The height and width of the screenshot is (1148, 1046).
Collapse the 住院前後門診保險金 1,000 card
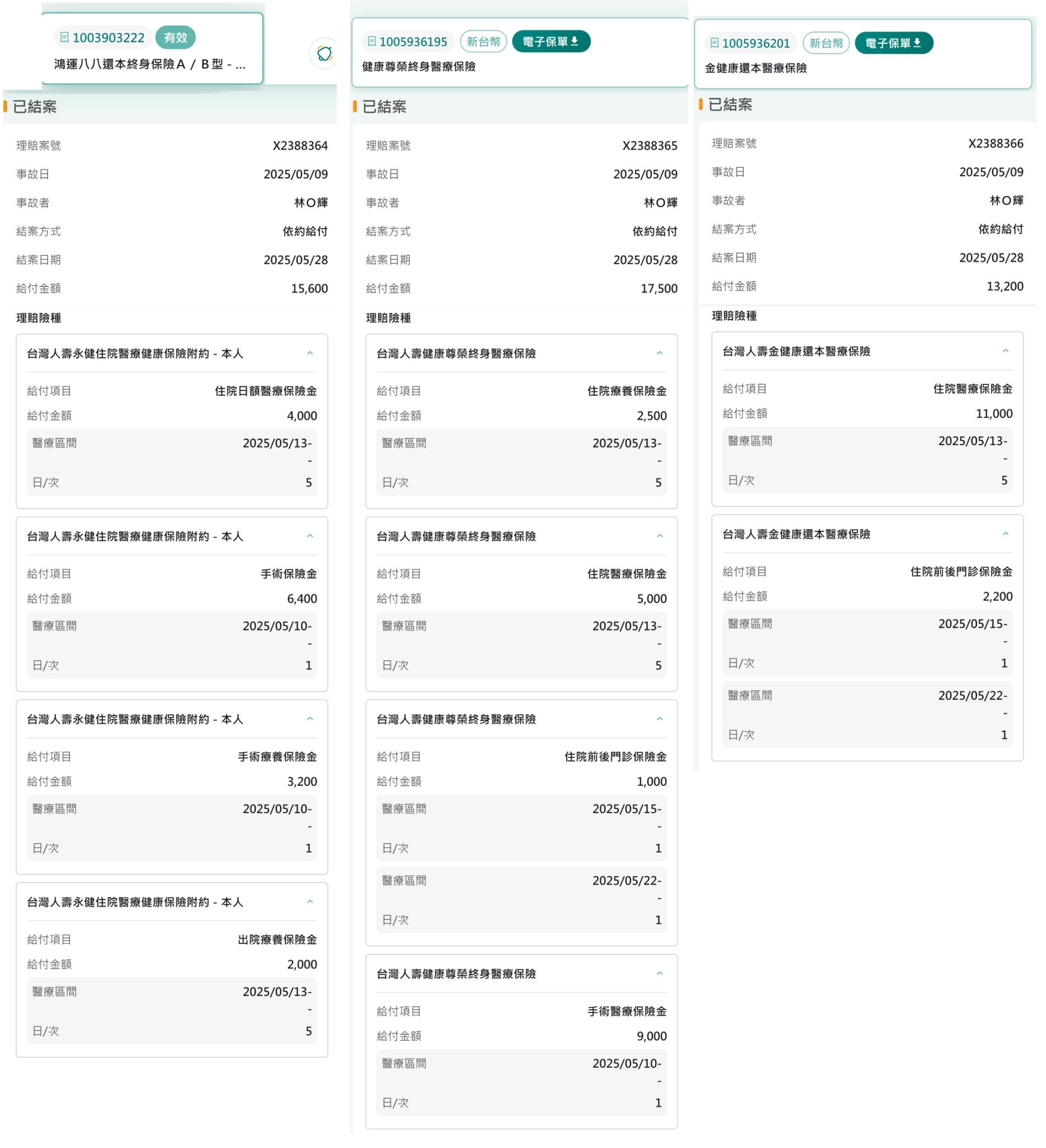tap(659, 719)
